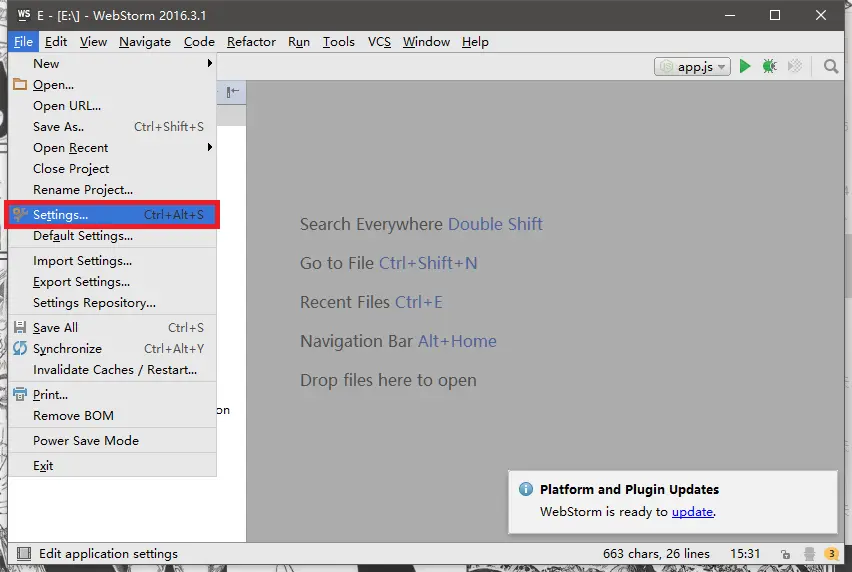Open the Window menu

point(427,42)
